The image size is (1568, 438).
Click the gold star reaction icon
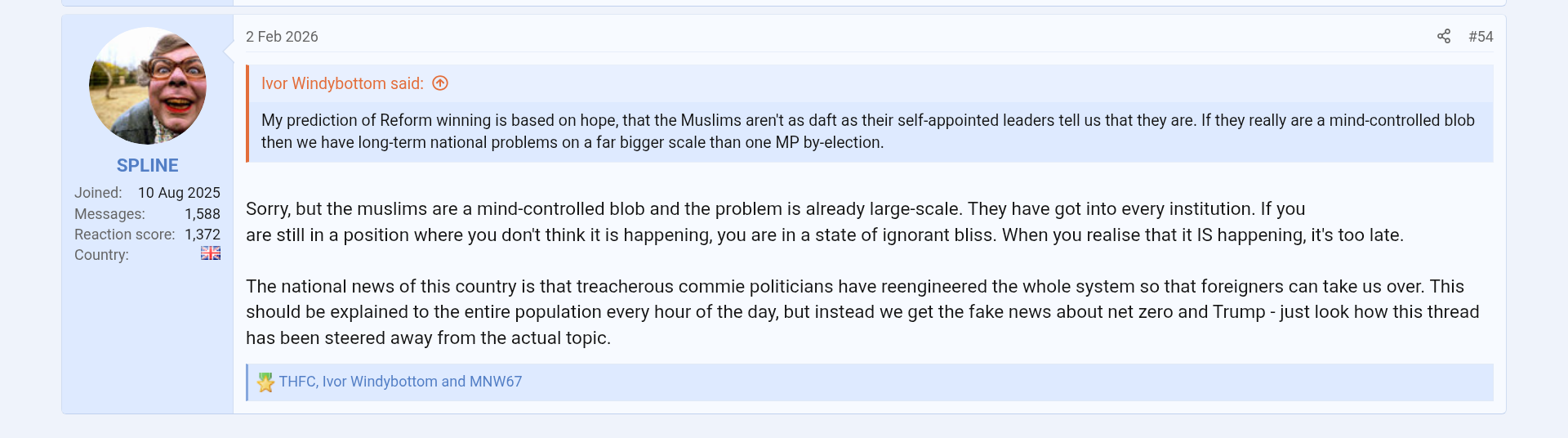pyautogui.click(x=265, y=382)
